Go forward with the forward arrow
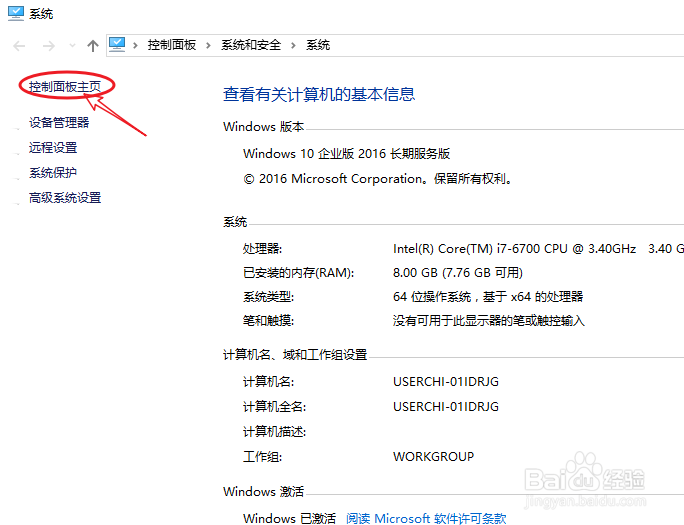Viewport: 684px width, 525px height. pos(48,45)
